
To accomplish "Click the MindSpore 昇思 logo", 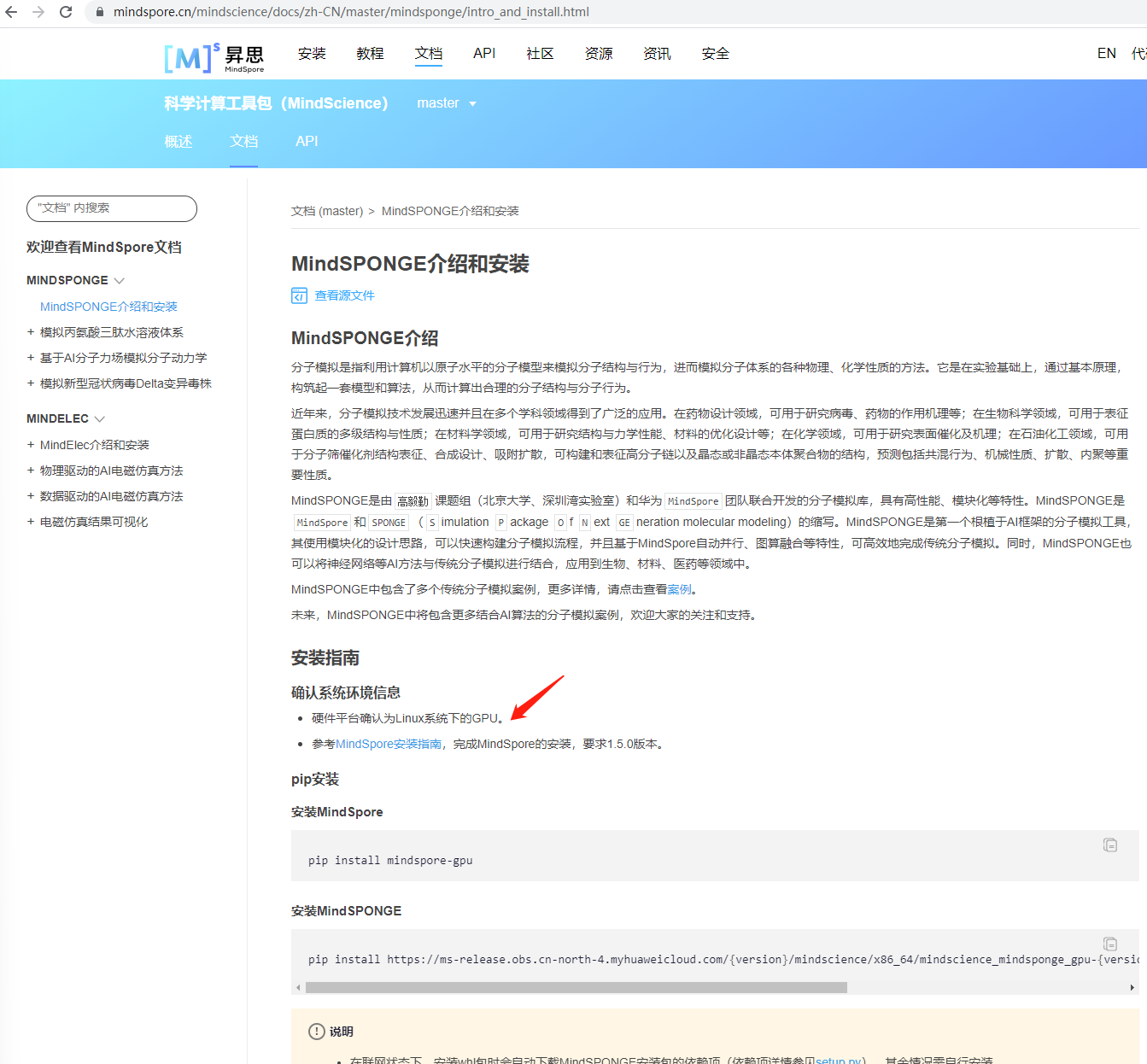I will pos(214,57).
